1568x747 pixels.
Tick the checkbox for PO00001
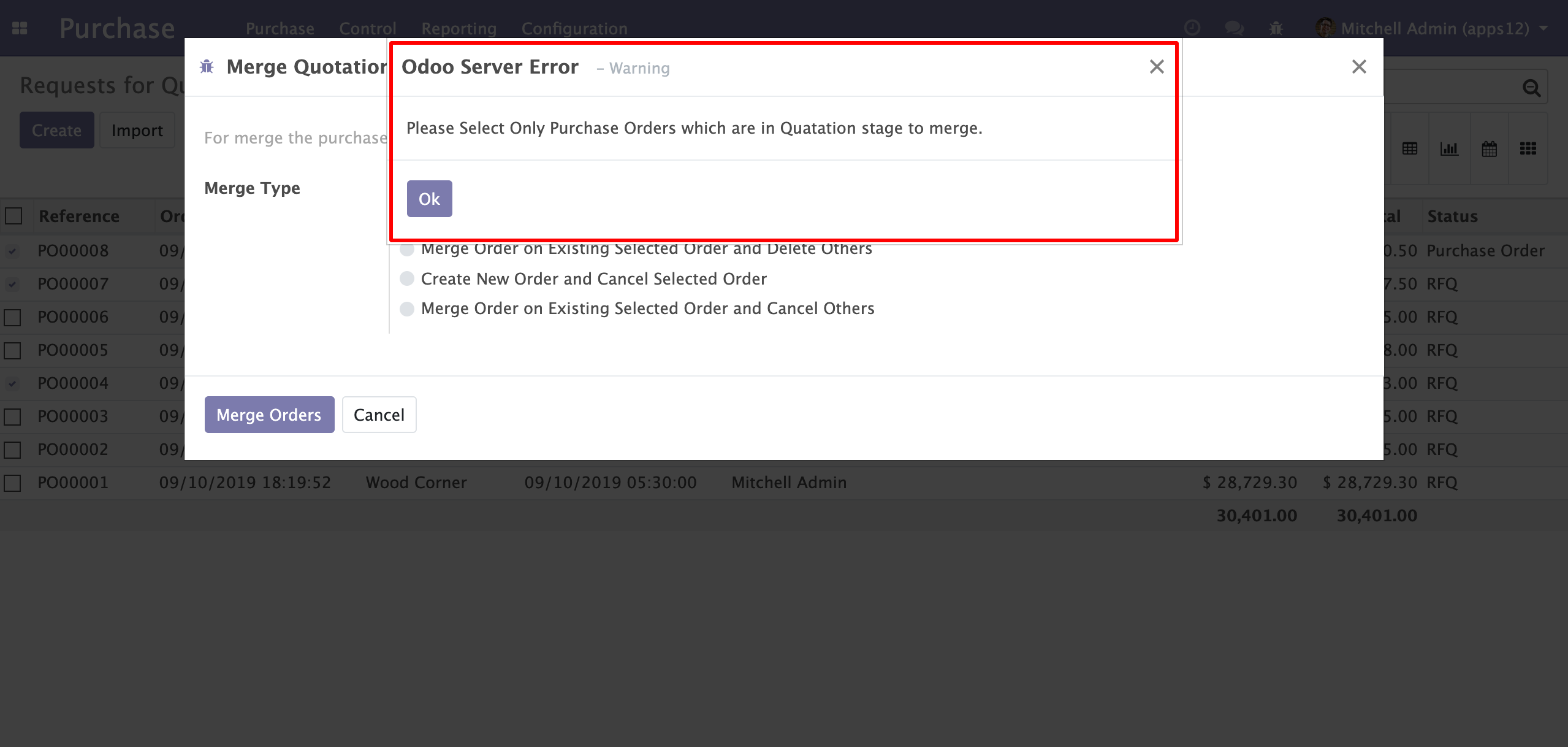click(x=13, y=483)
